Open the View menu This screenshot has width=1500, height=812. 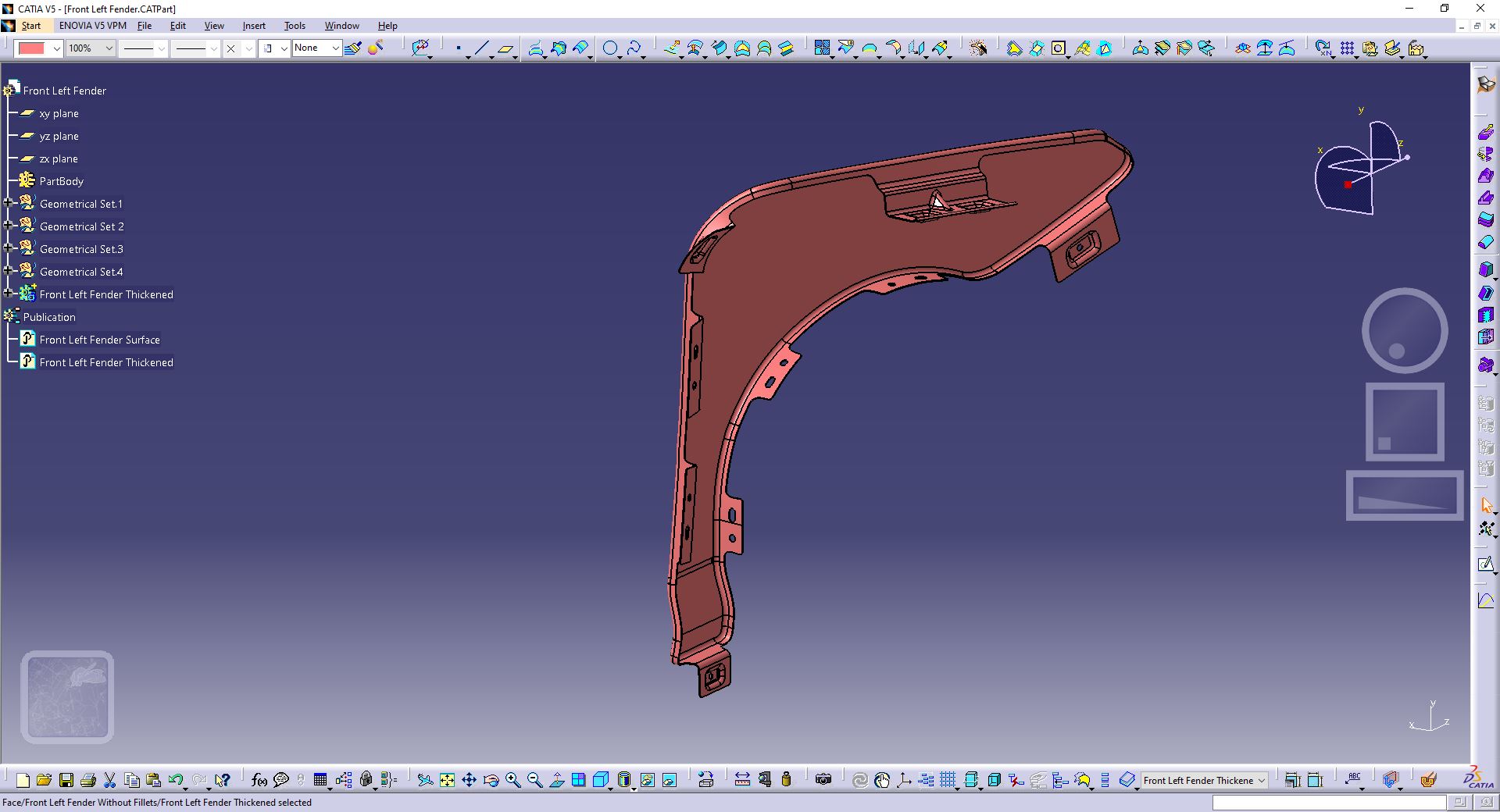click(x=214, y=26)
